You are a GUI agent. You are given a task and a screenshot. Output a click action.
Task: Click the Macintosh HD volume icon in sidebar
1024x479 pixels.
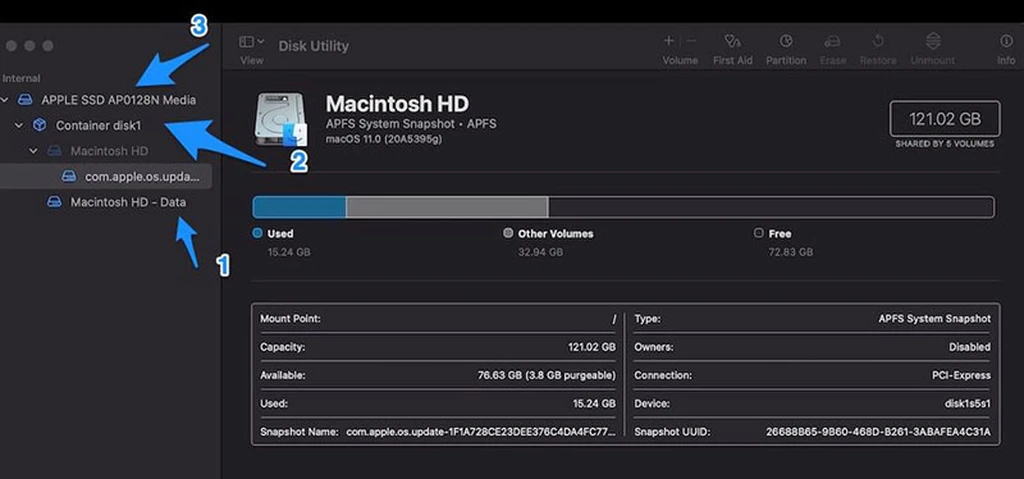pos(55,151)
